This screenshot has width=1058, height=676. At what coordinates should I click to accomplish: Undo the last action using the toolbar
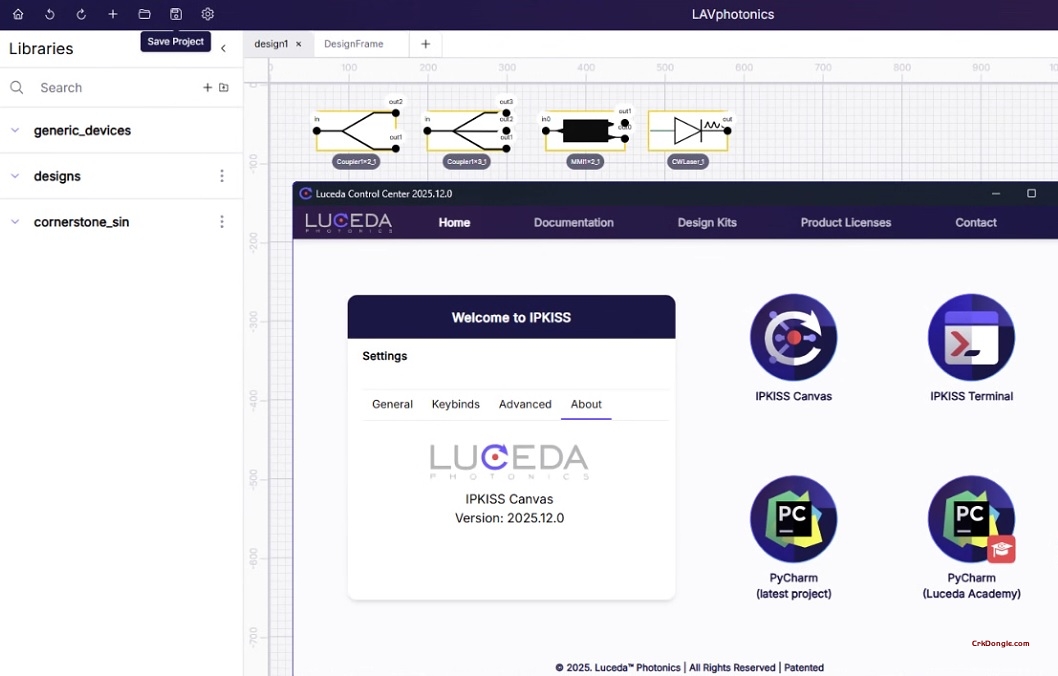point(49,14)
